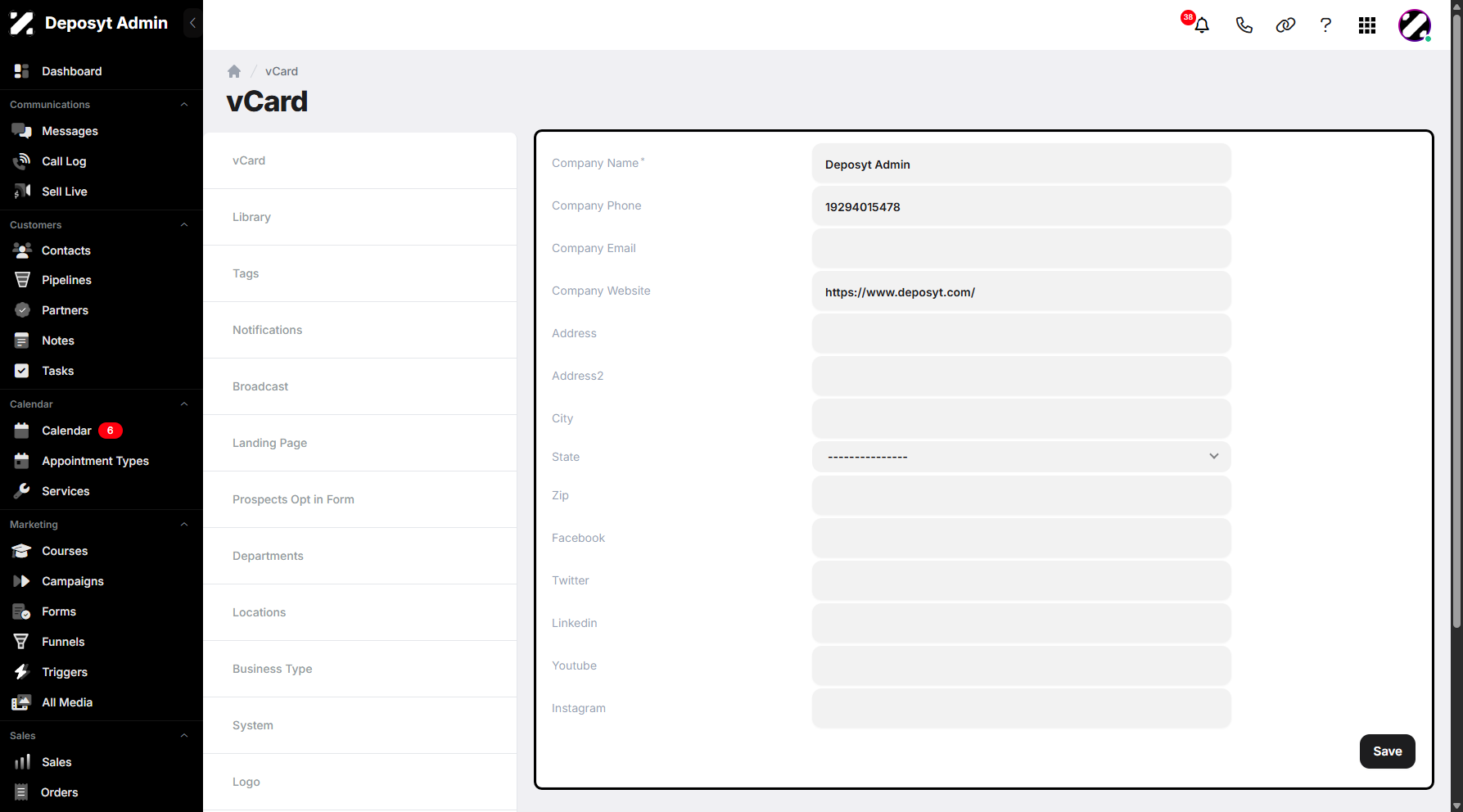Screen dimensions: 1463x812
Task: Select the Library settings tab
Action: point(359,217)
